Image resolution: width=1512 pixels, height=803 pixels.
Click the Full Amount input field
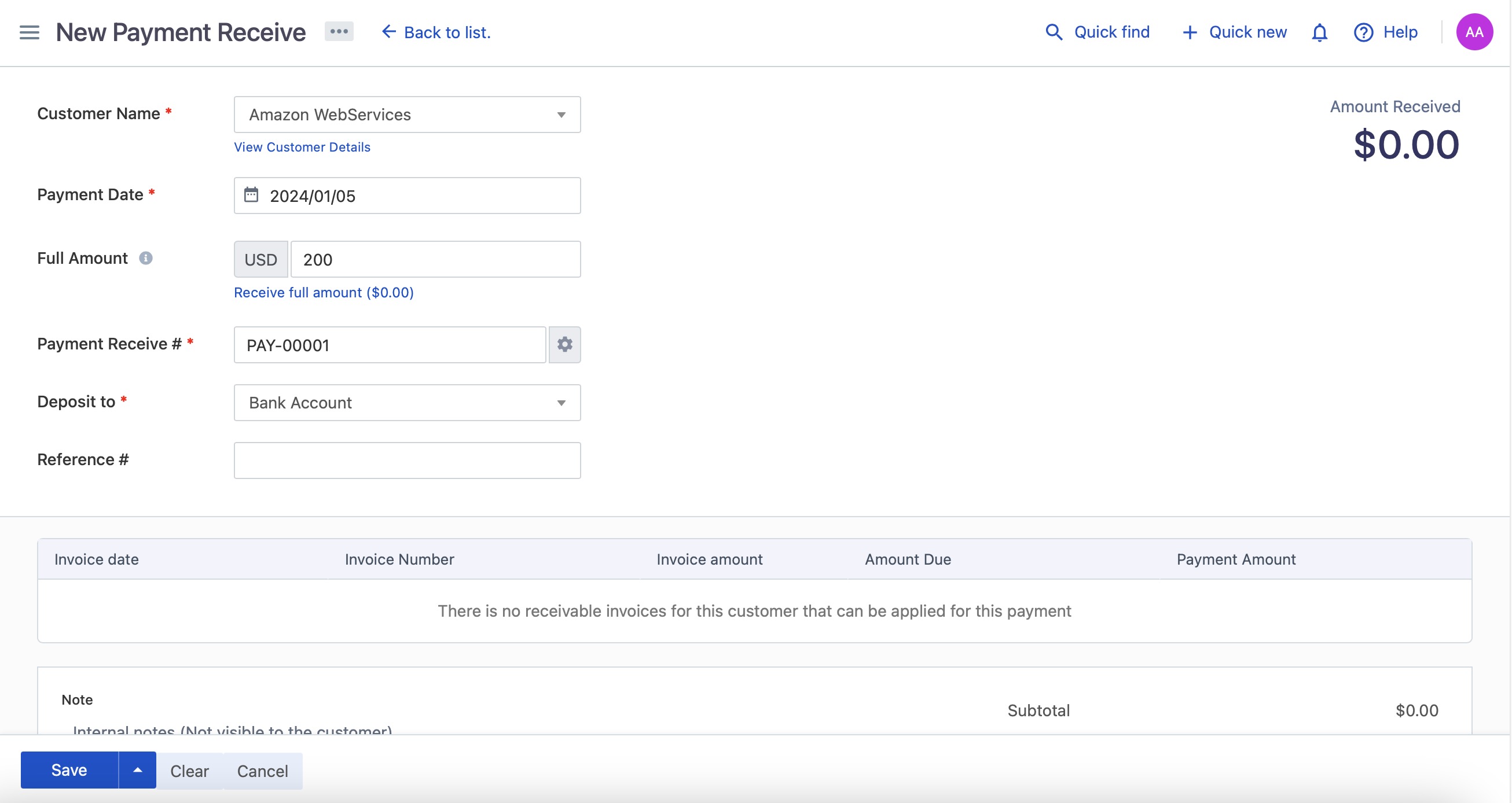(435, 259)
